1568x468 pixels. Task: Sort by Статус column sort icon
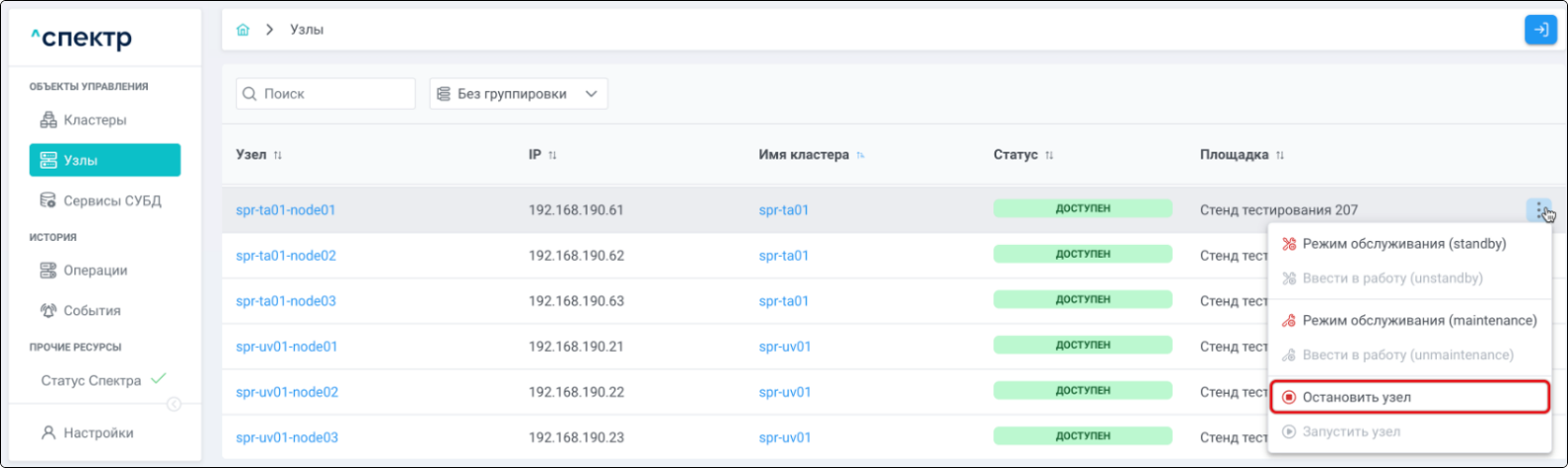point(1049,155)
